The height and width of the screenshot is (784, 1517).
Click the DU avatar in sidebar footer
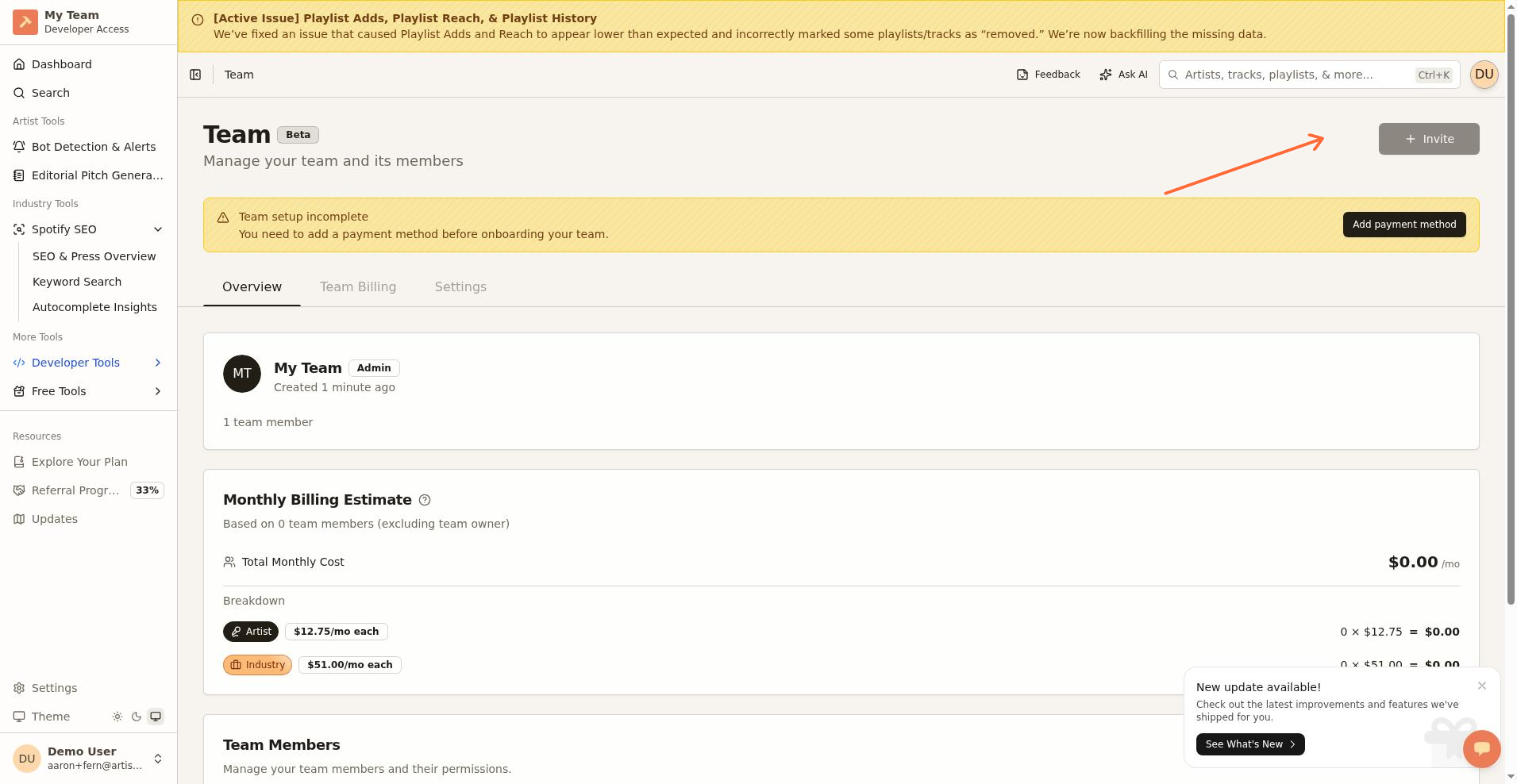pos(27,759)
